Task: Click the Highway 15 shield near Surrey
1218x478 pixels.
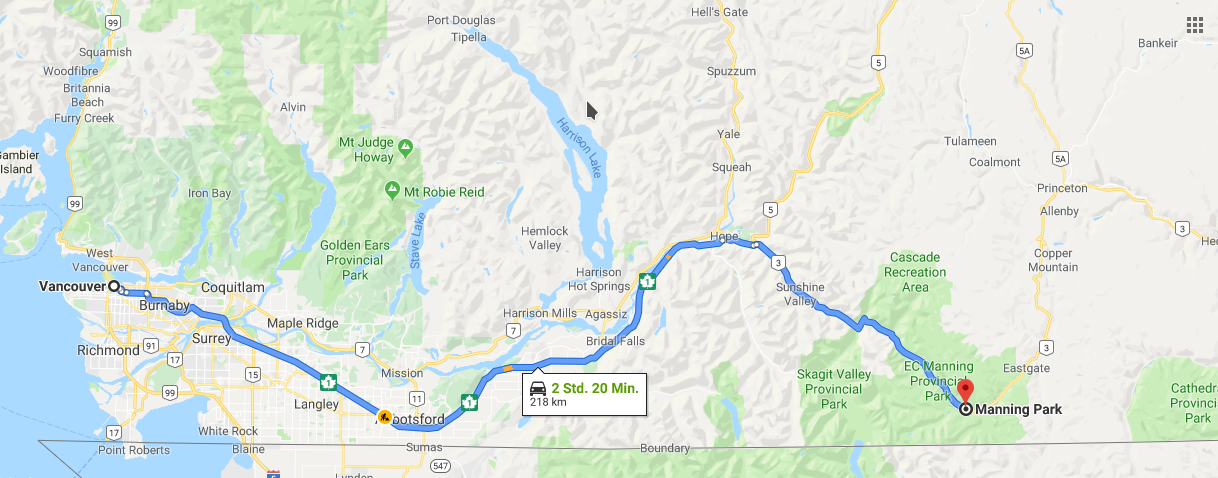Action: (250, 374)
